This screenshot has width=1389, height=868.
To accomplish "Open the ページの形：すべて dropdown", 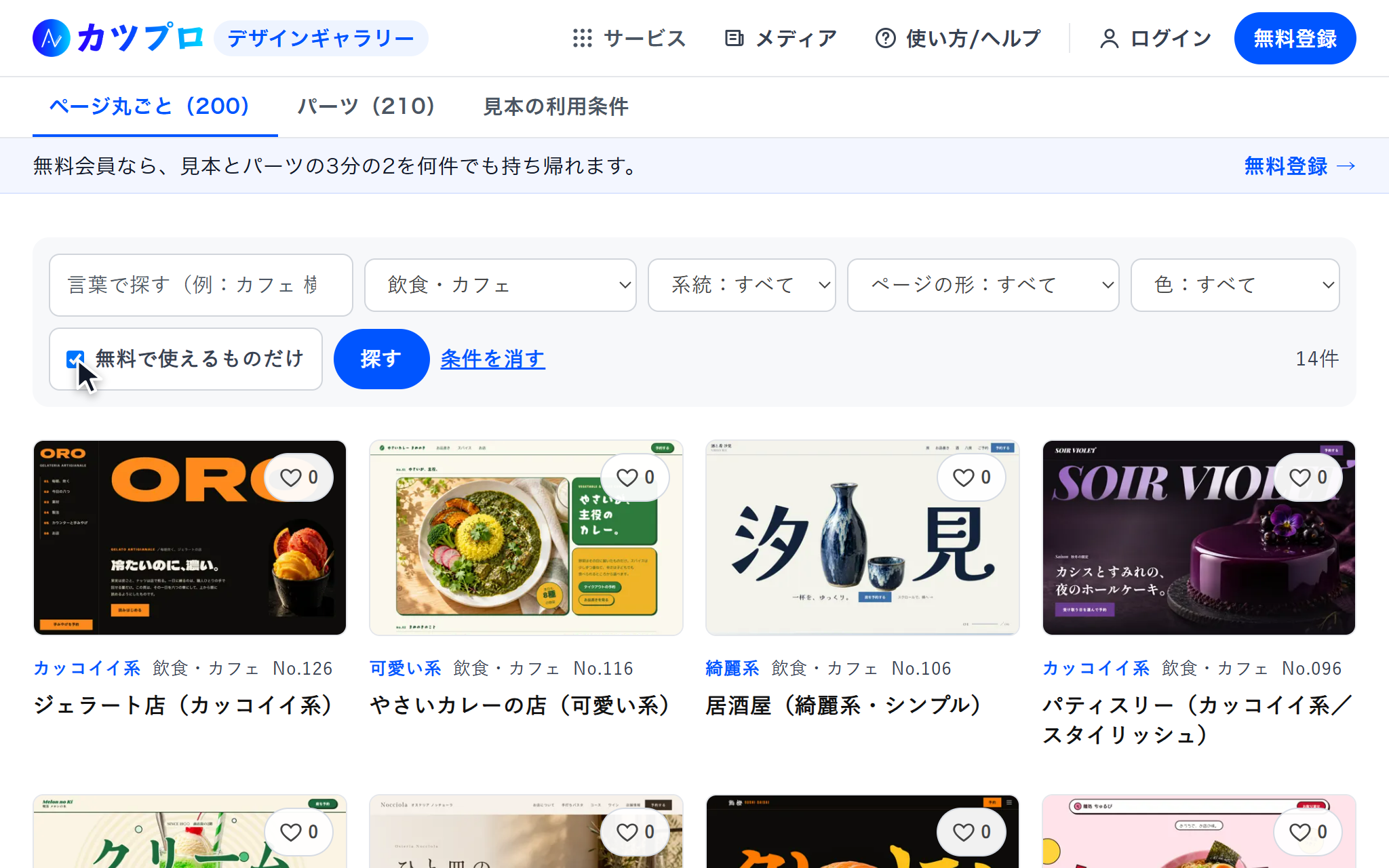I will coord(983,285).
